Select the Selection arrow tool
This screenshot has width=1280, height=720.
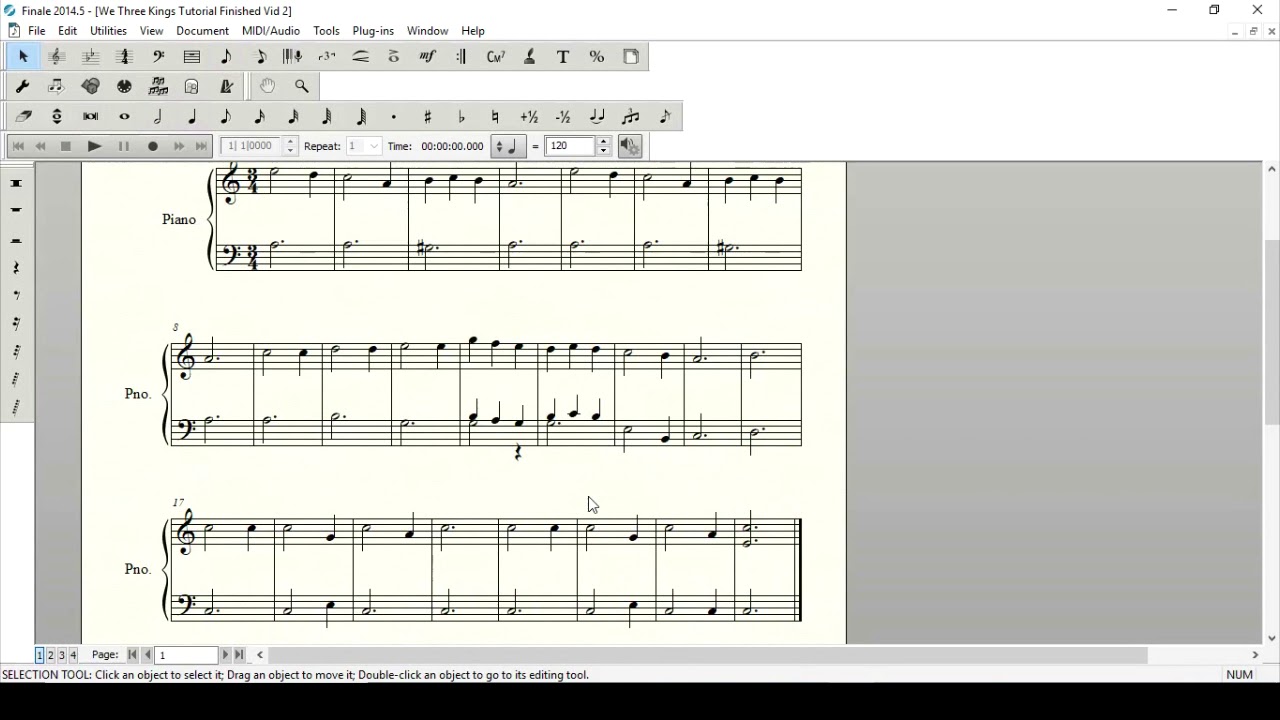(23, 57)
